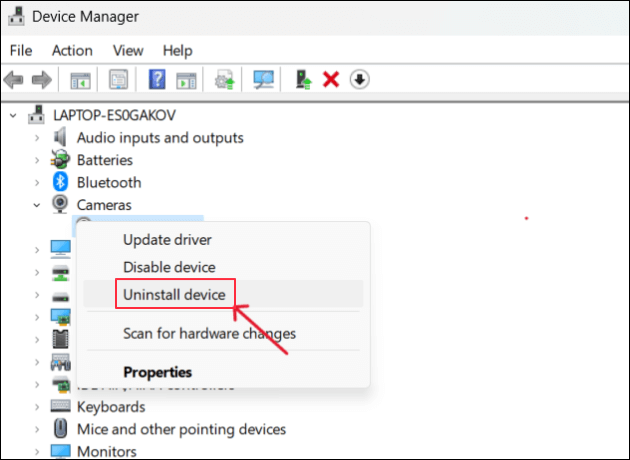Viewport: 630px width, 460px height.
Task: Click the Batteries category icon
Action: click(x=60, y=159)
